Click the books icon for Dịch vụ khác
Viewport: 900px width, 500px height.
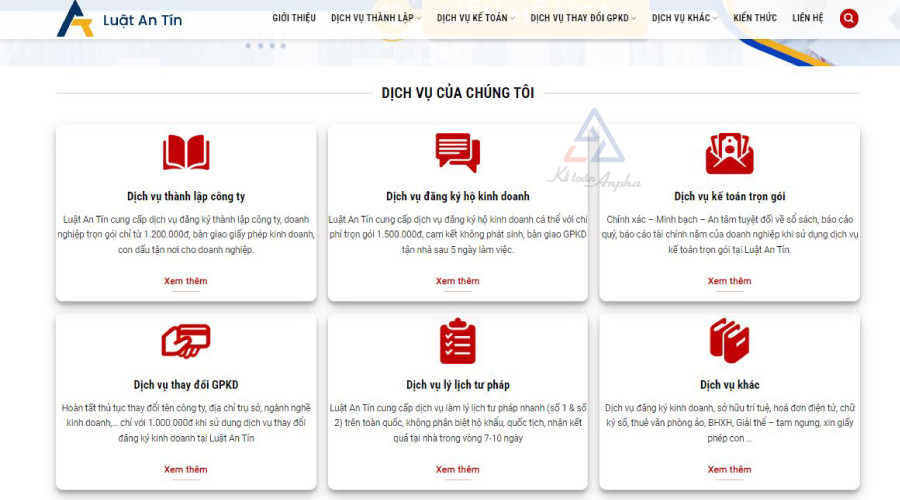730,341
